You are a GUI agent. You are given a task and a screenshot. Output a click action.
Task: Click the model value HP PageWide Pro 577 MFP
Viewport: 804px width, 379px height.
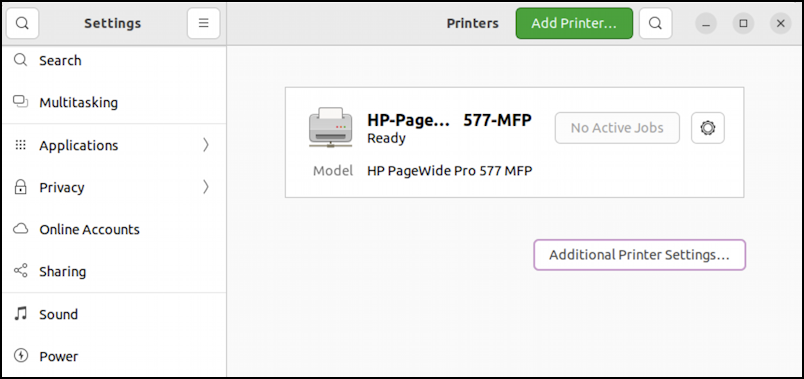(450, 171)
